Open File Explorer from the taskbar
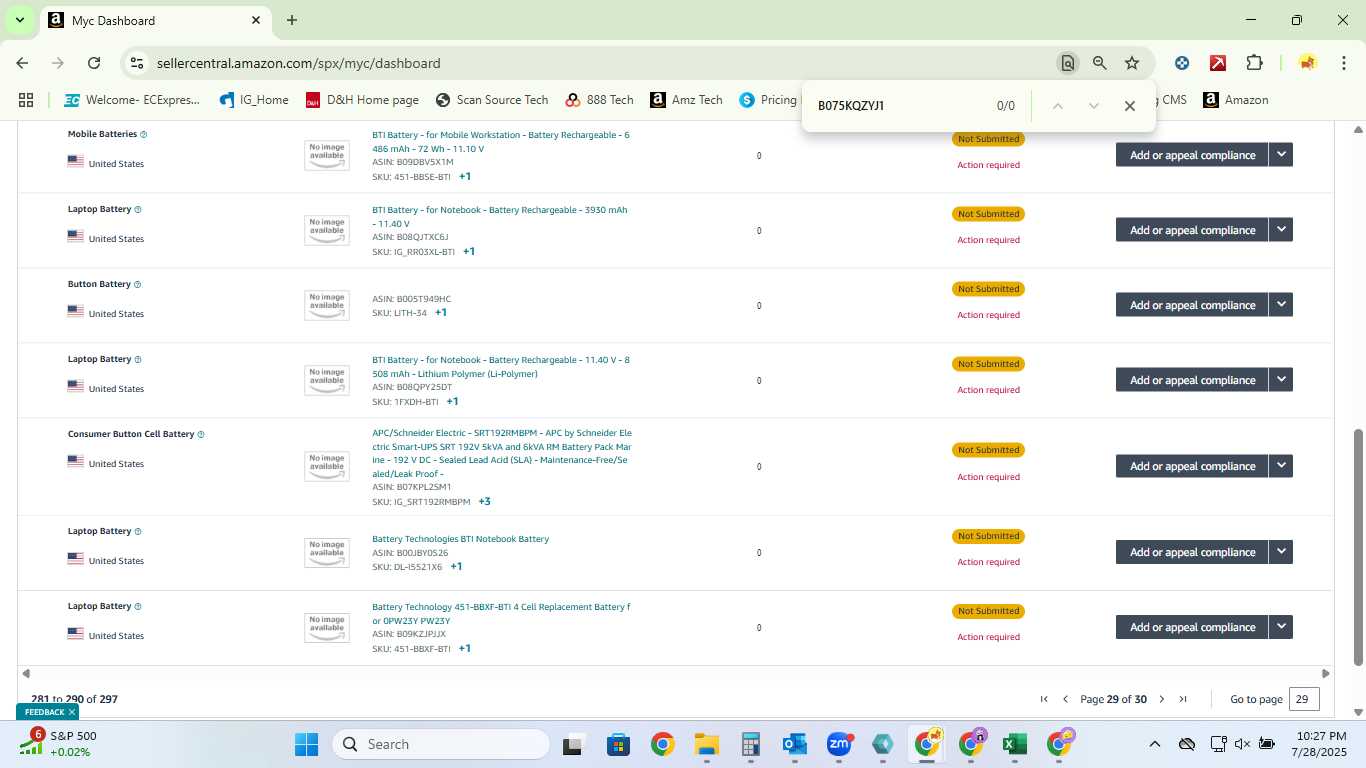 (x=707, y=744)
